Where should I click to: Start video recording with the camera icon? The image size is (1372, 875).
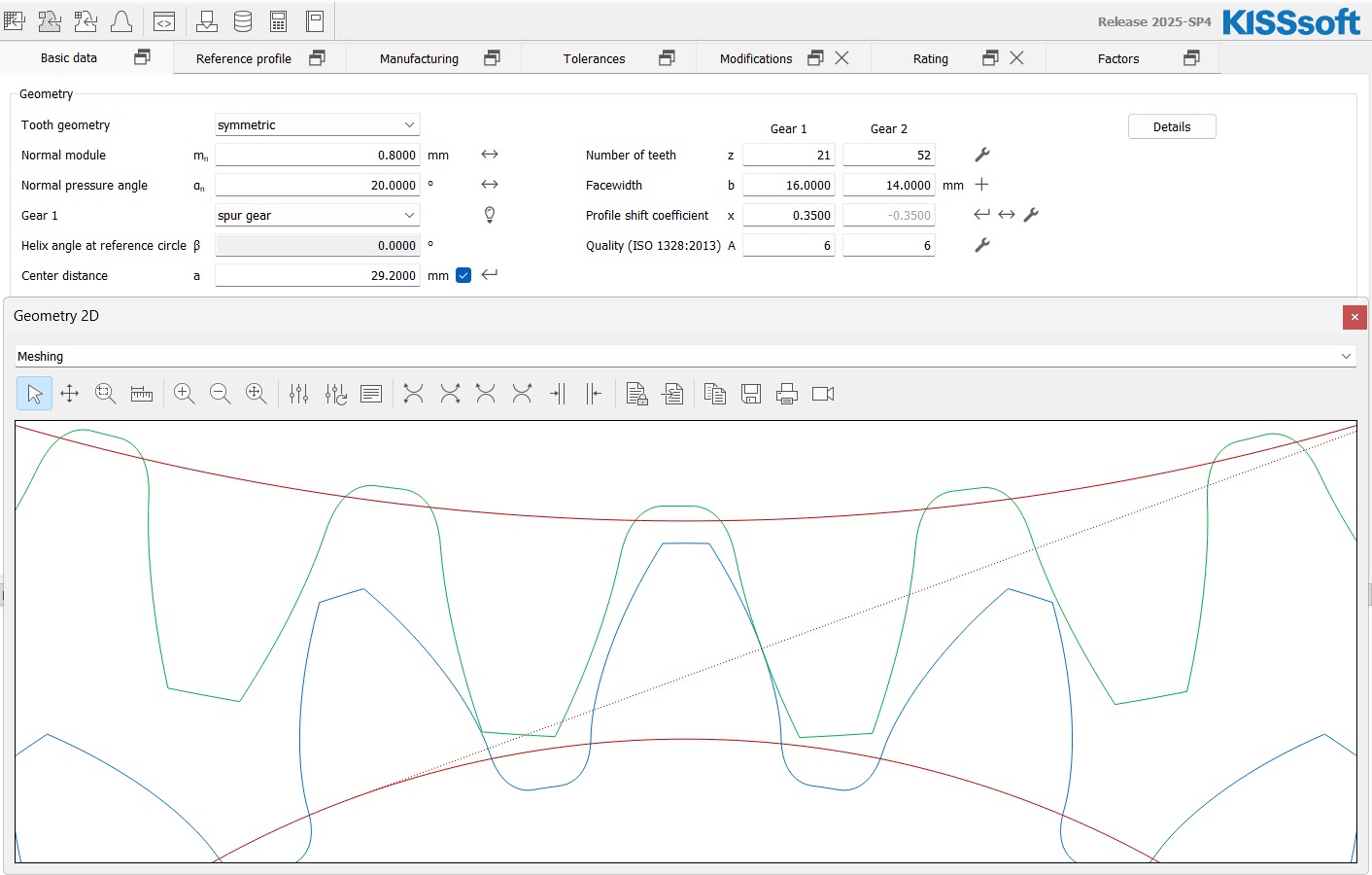pyautogui.click(x=823, y=394)
